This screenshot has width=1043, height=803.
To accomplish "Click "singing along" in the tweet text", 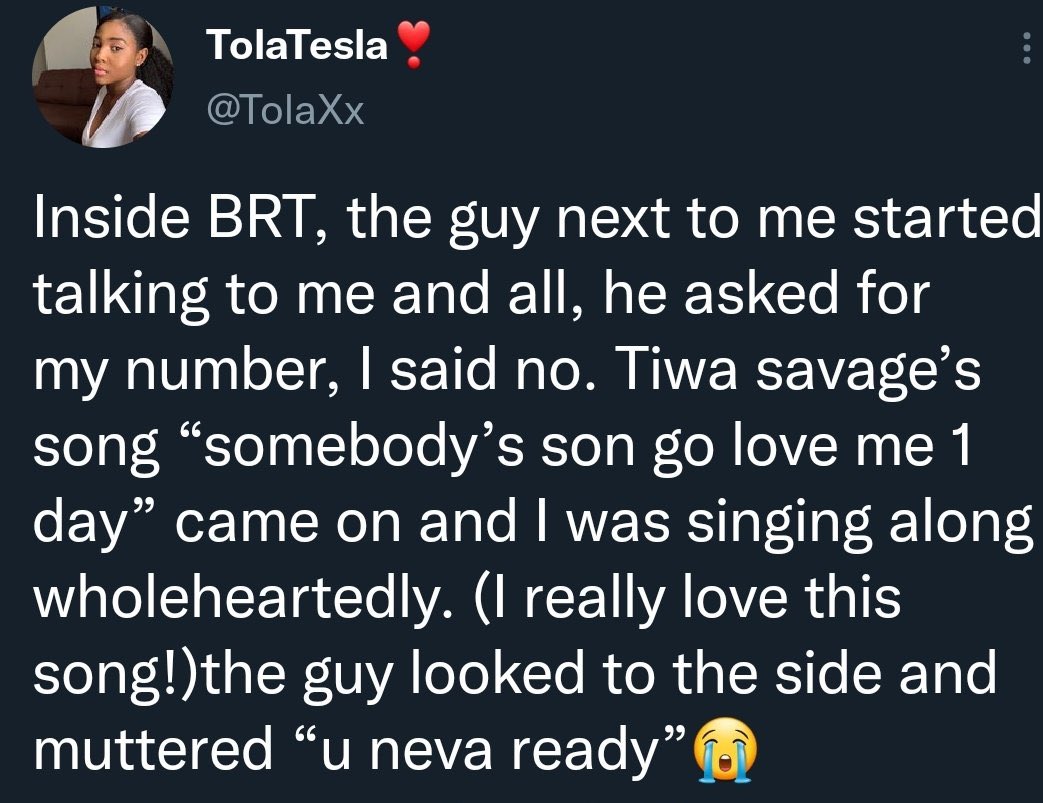I will tap(859, 522).
